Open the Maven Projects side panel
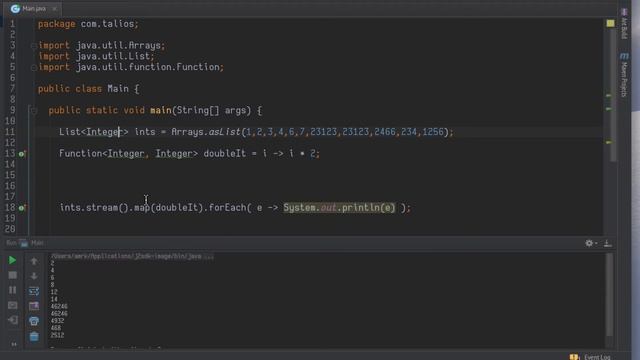The height and width of the screenshot is (360, 640). 624,74
